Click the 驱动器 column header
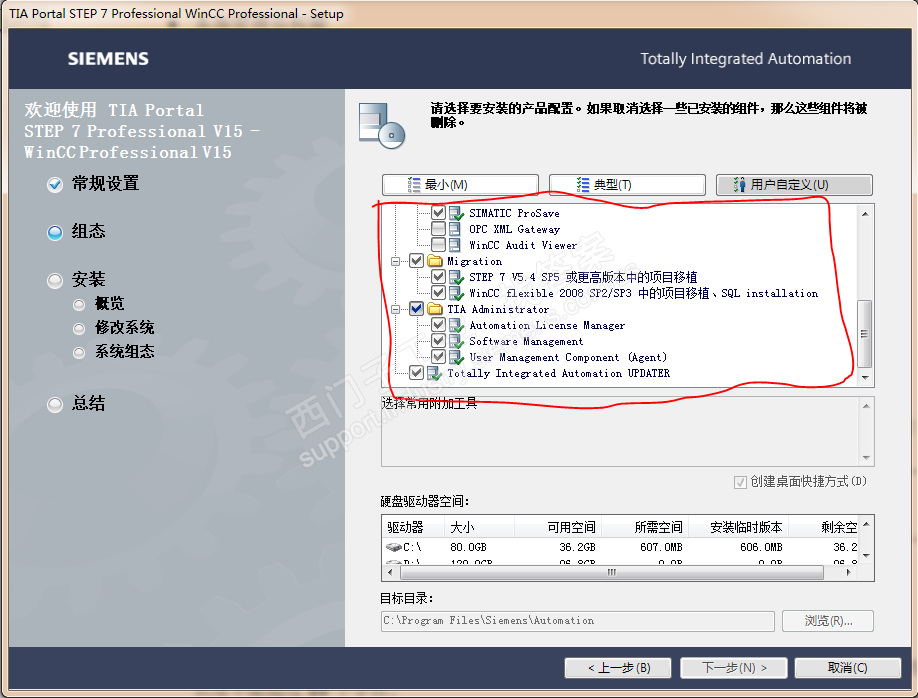Viewport: 918px width, 698px height. 413,527
